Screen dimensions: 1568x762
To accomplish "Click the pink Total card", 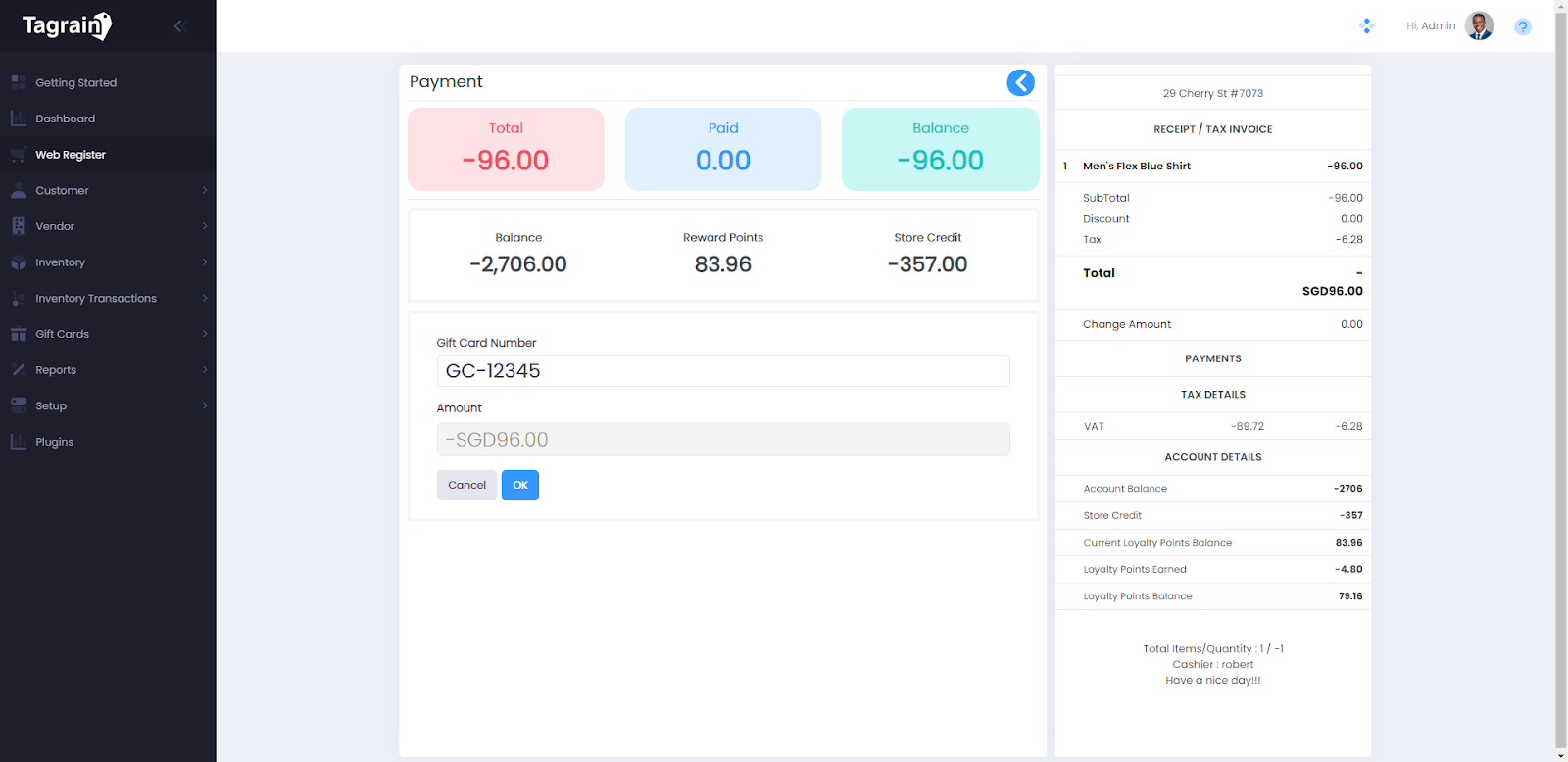I will [x=506, y=149].
